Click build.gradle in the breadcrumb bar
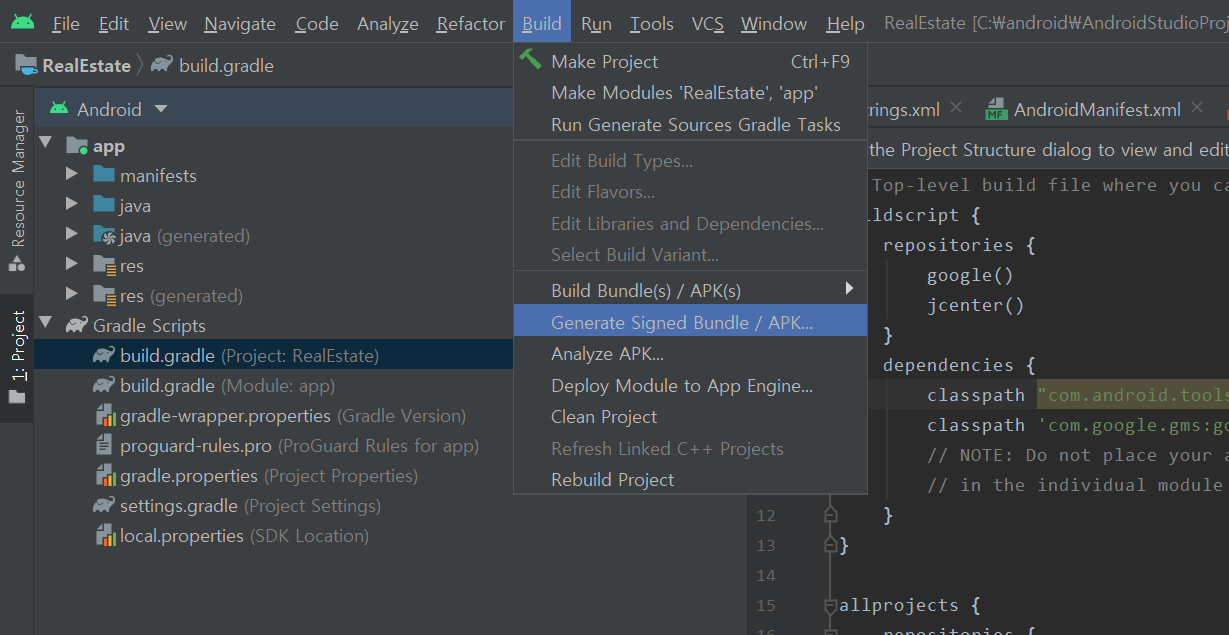The image size is (1229, 635). (x=225, y=66)
